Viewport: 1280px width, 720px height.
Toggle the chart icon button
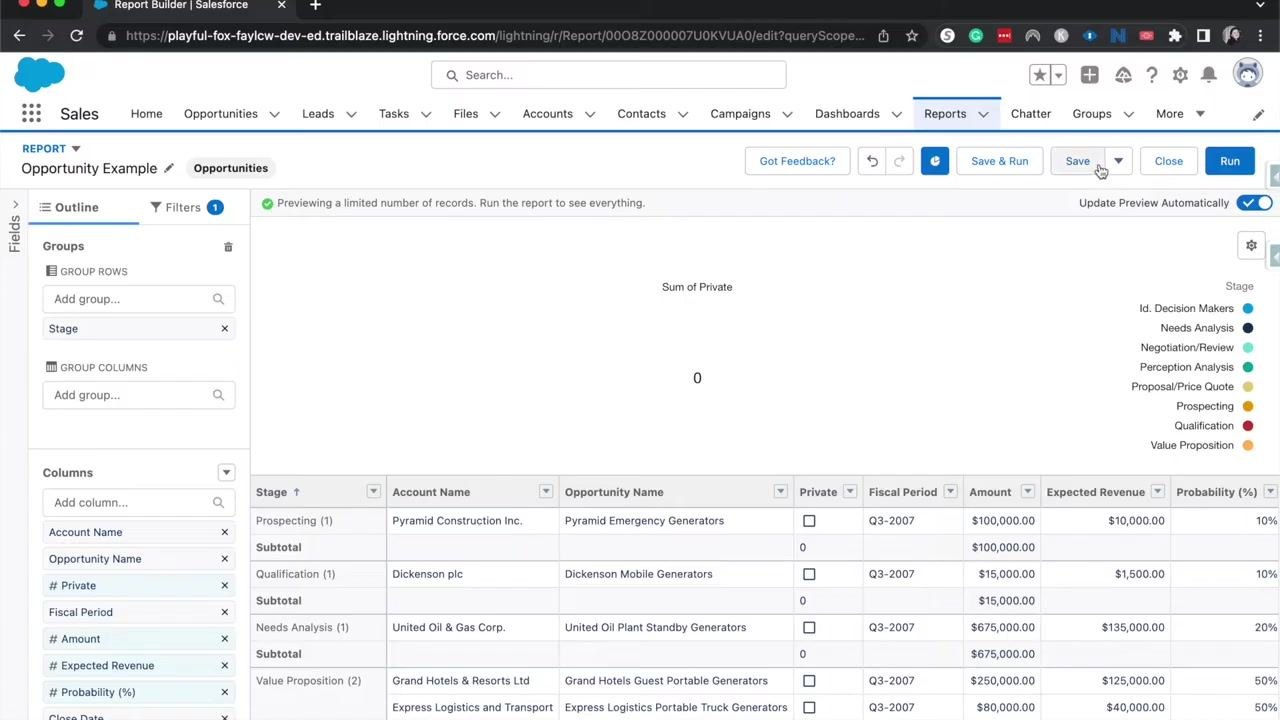[x=935, y=161]
